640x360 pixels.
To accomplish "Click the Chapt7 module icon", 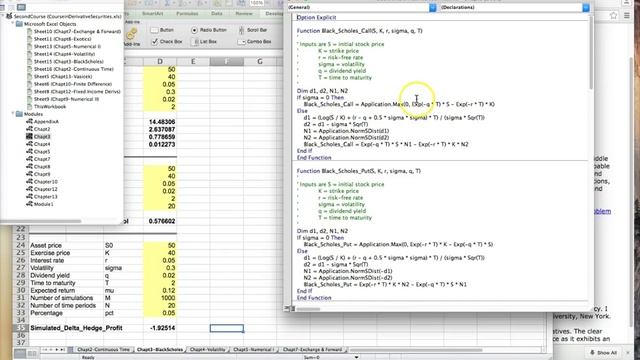I will click(x=29, y=159).
